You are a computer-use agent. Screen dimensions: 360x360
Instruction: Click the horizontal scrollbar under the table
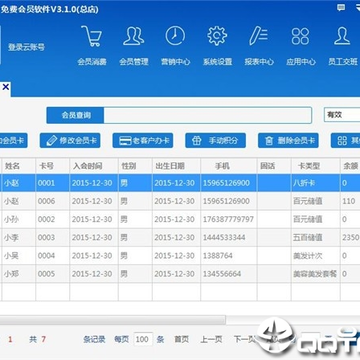point(113,320)
